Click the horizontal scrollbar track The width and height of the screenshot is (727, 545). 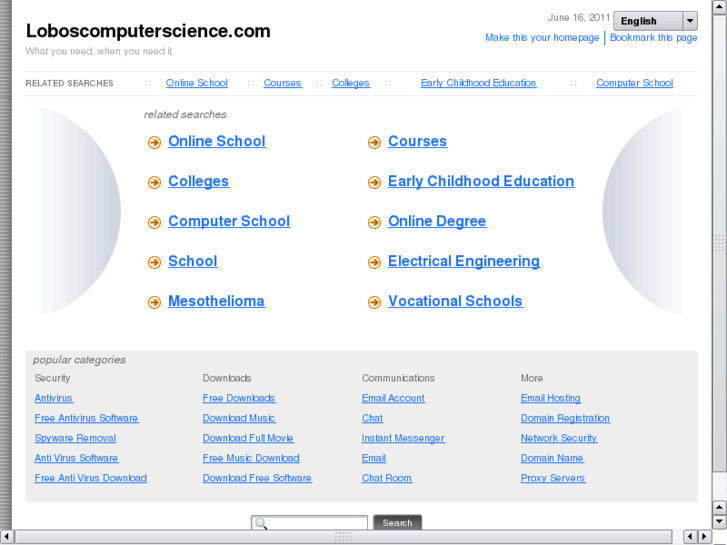click(500, 537)
